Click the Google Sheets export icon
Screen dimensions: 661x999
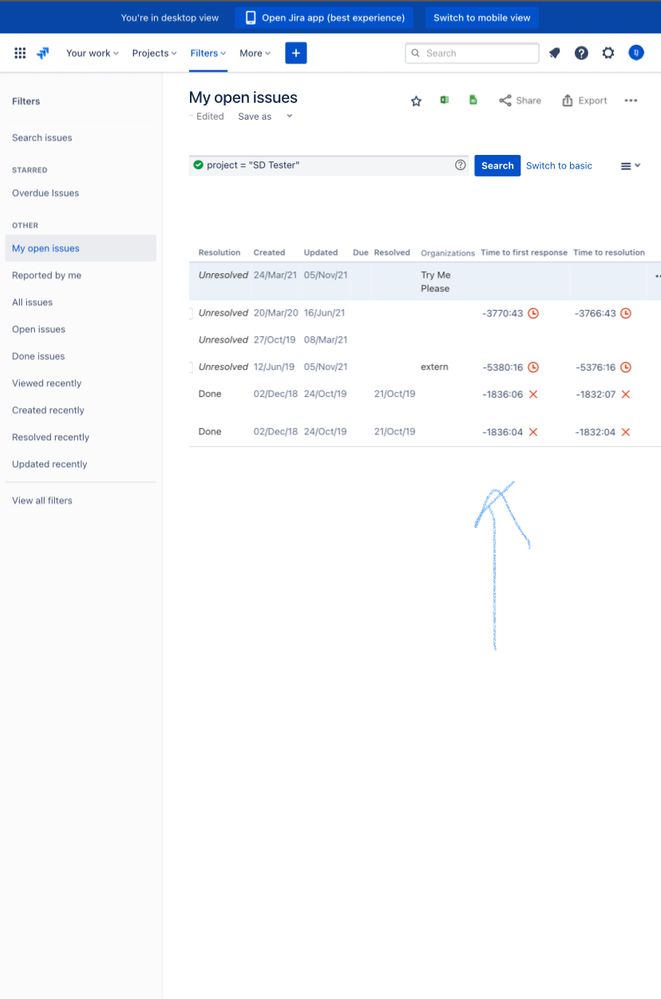click(473, 100)
